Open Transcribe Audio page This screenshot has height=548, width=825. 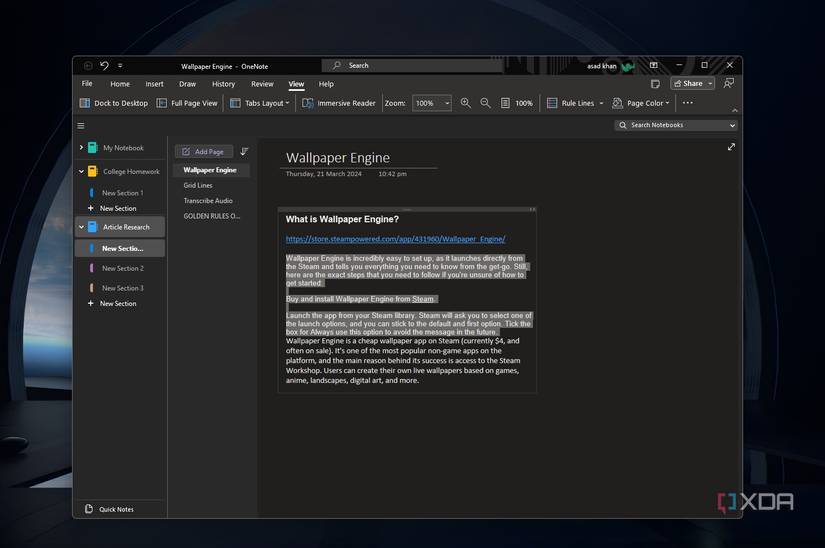(208, 200)
